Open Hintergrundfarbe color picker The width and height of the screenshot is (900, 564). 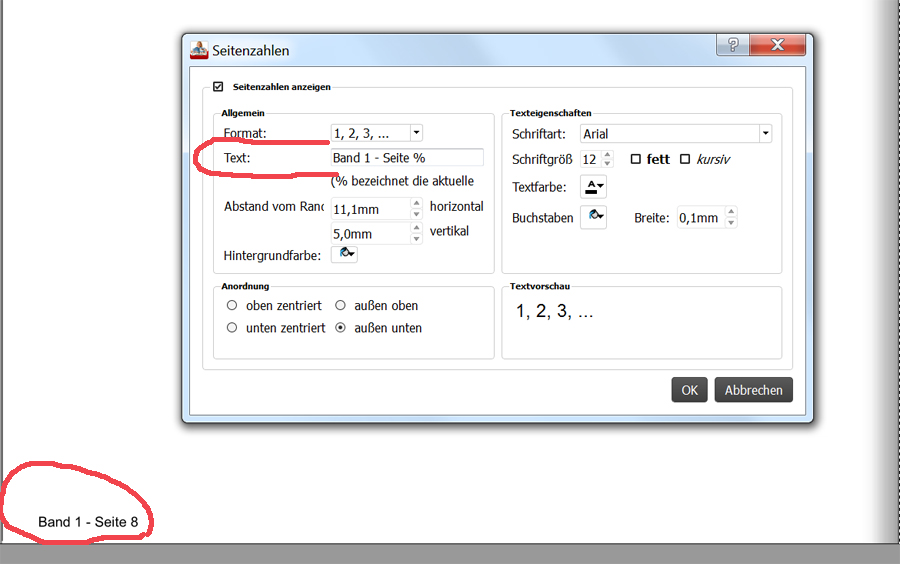344,253
